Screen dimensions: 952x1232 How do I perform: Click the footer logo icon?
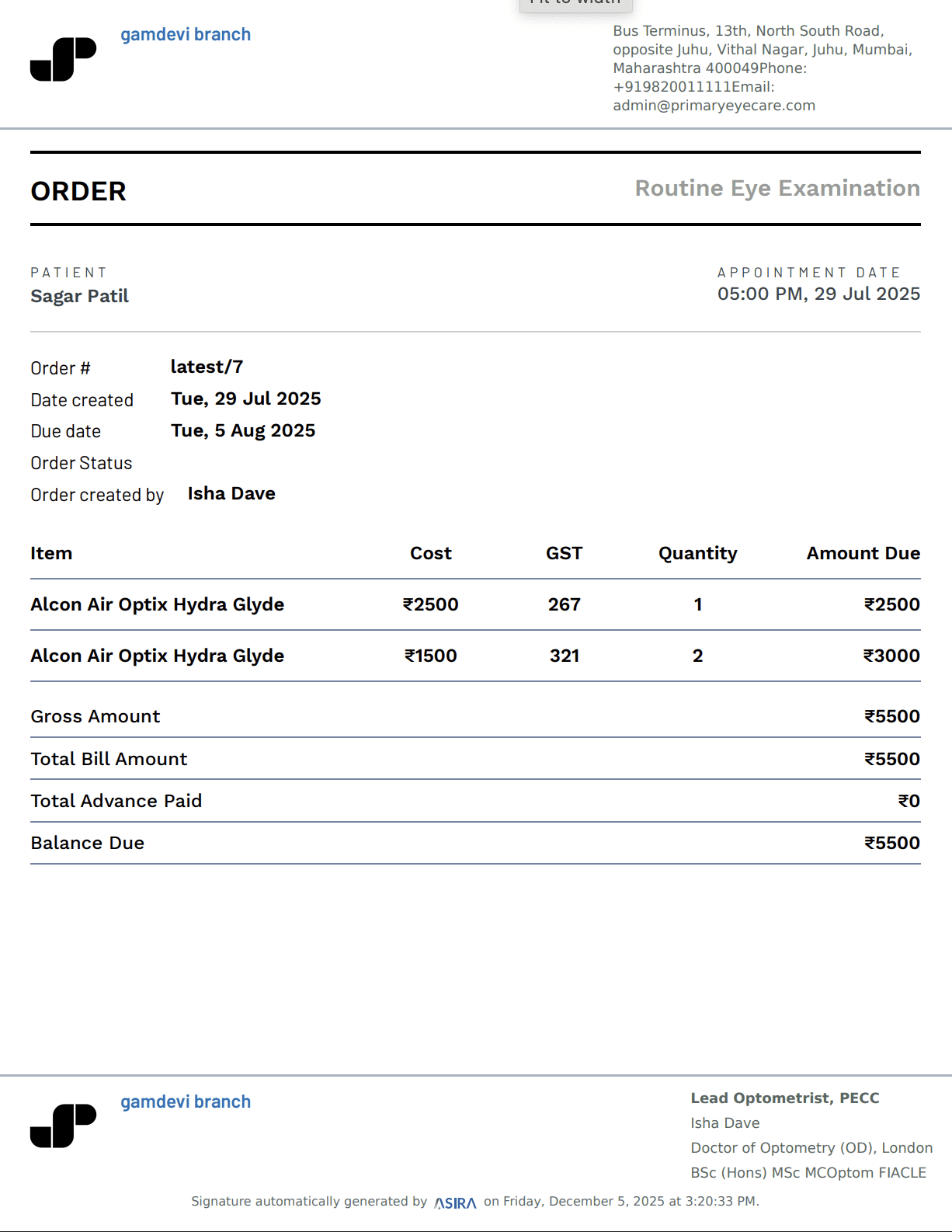coord(63,1126)
